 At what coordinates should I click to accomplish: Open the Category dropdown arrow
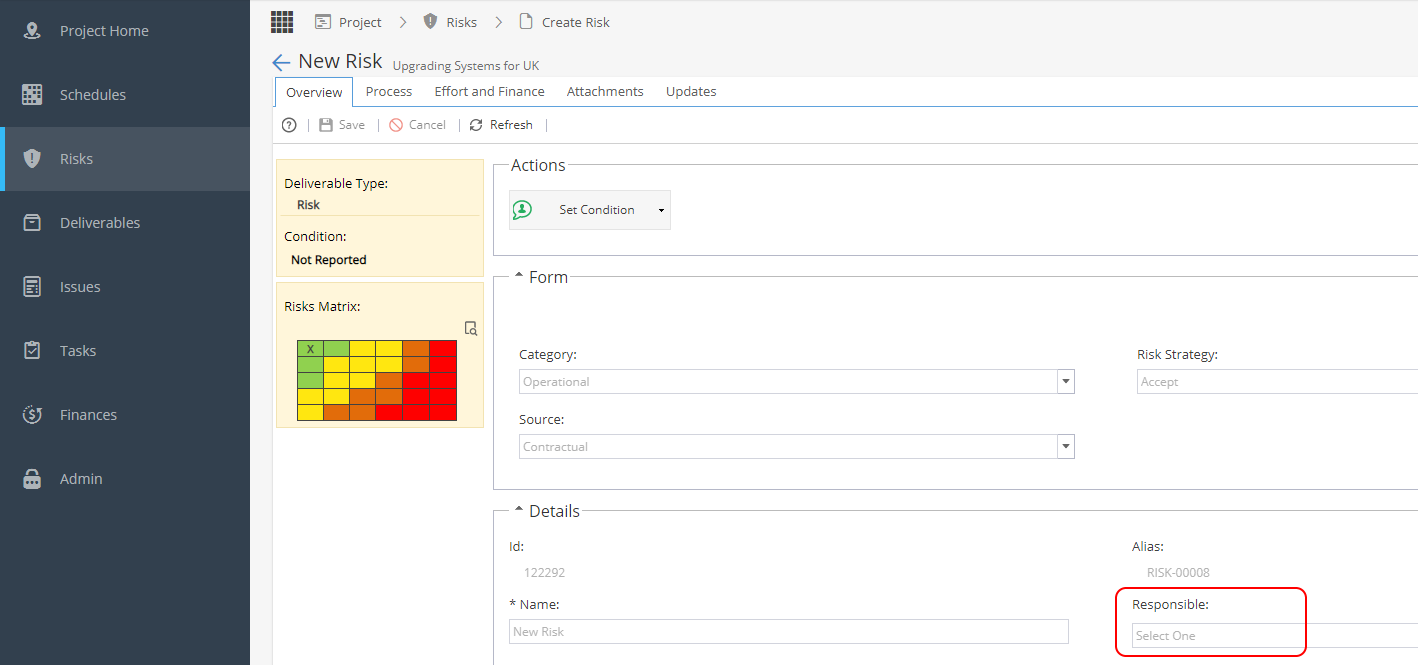click(1066, 382)
